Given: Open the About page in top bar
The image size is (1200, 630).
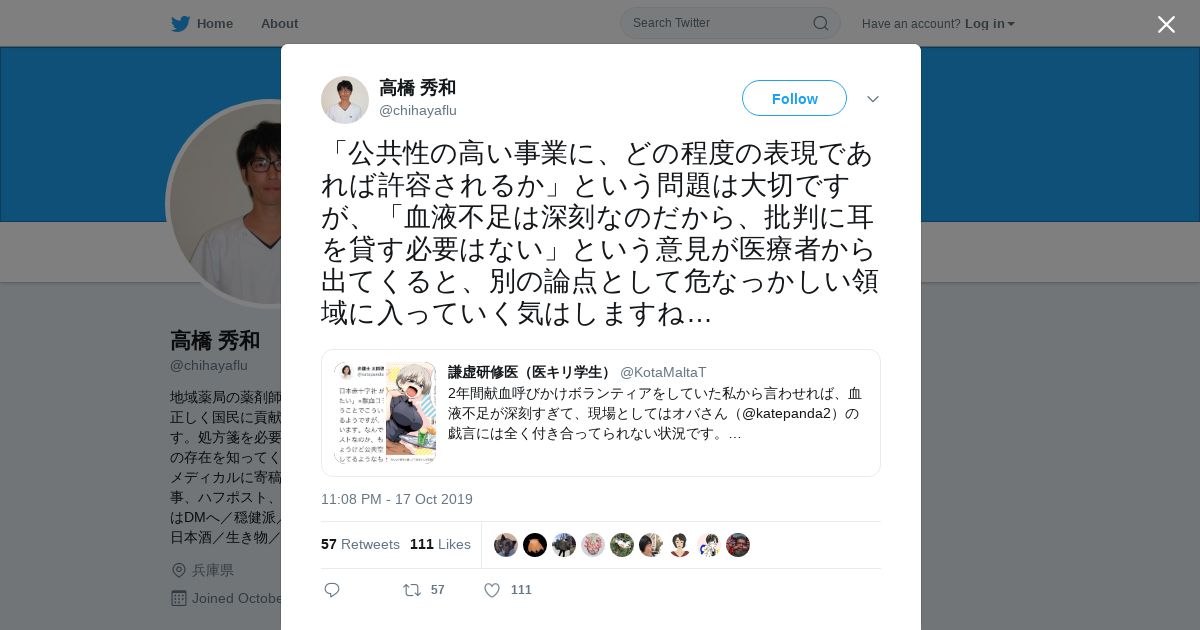Looking at the screenshot, I should pos(279,23).
